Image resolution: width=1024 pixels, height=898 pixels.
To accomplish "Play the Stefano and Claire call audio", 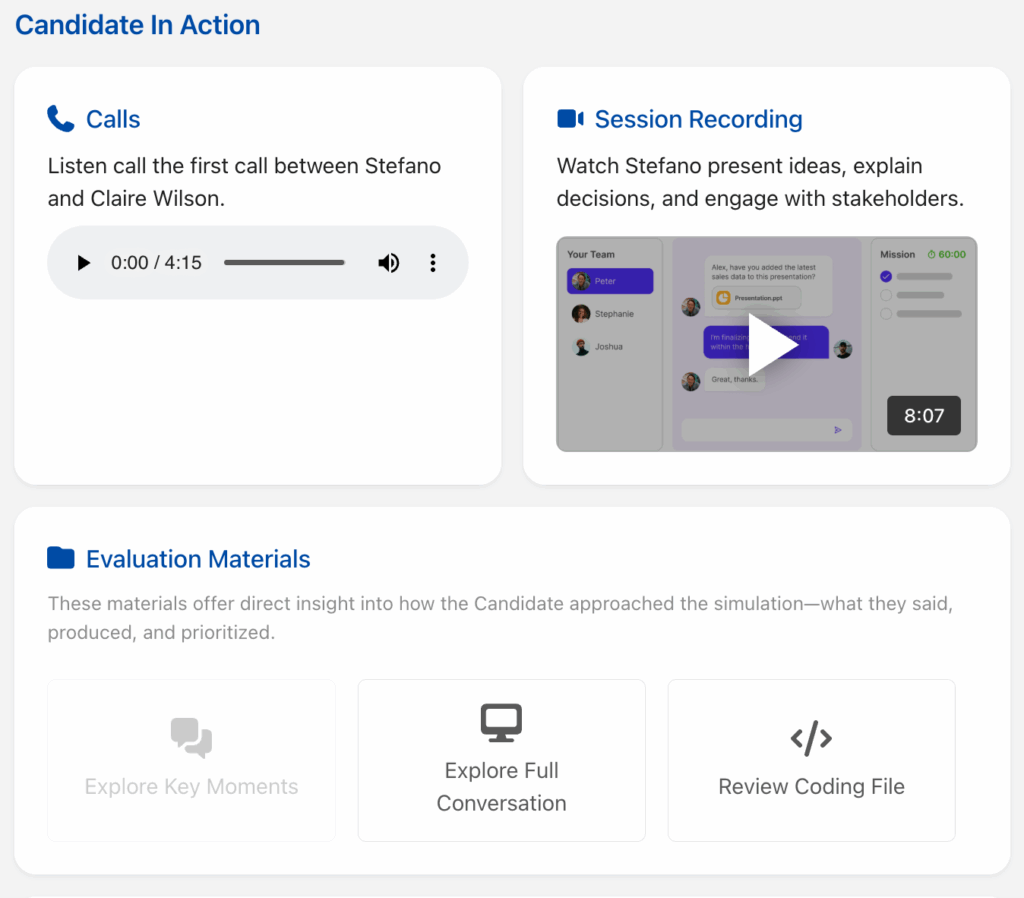I will coord(84,263).
